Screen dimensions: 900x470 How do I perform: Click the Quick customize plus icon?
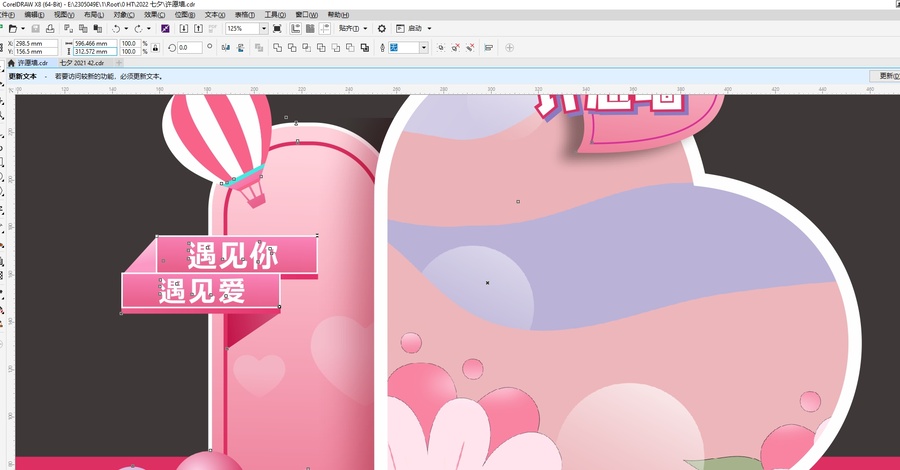(x=510, y=48)
